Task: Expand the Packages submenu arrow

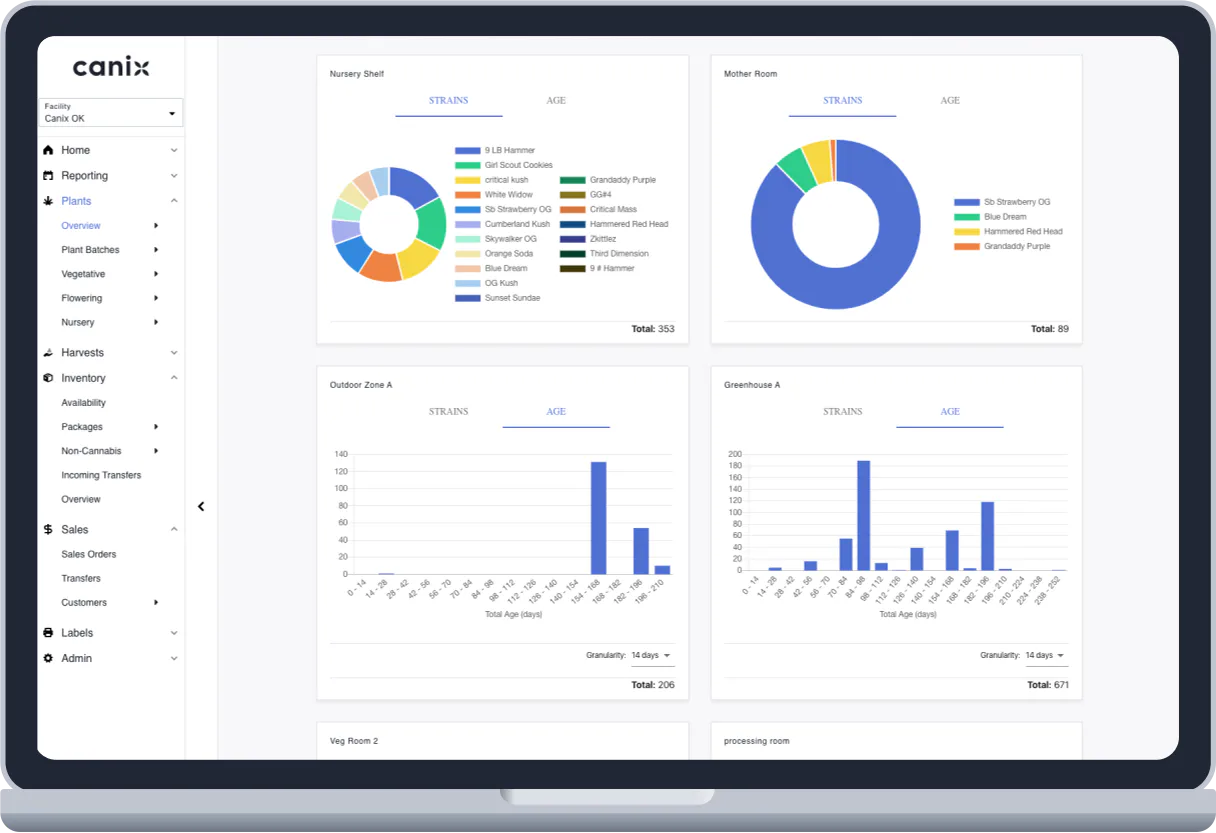Action: click(156, 427)
